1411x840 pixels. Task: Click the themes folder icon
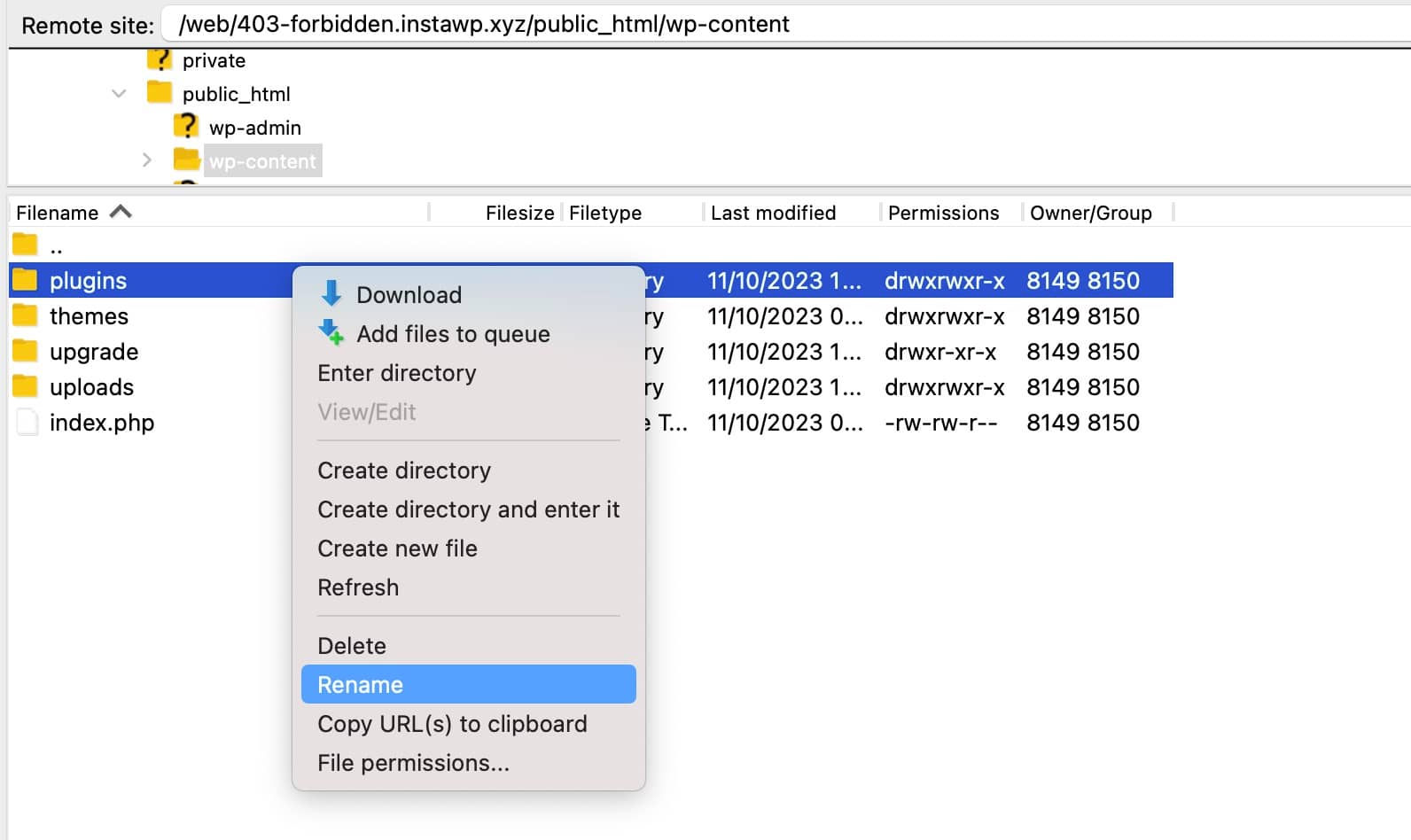click(x=26, y=316)
